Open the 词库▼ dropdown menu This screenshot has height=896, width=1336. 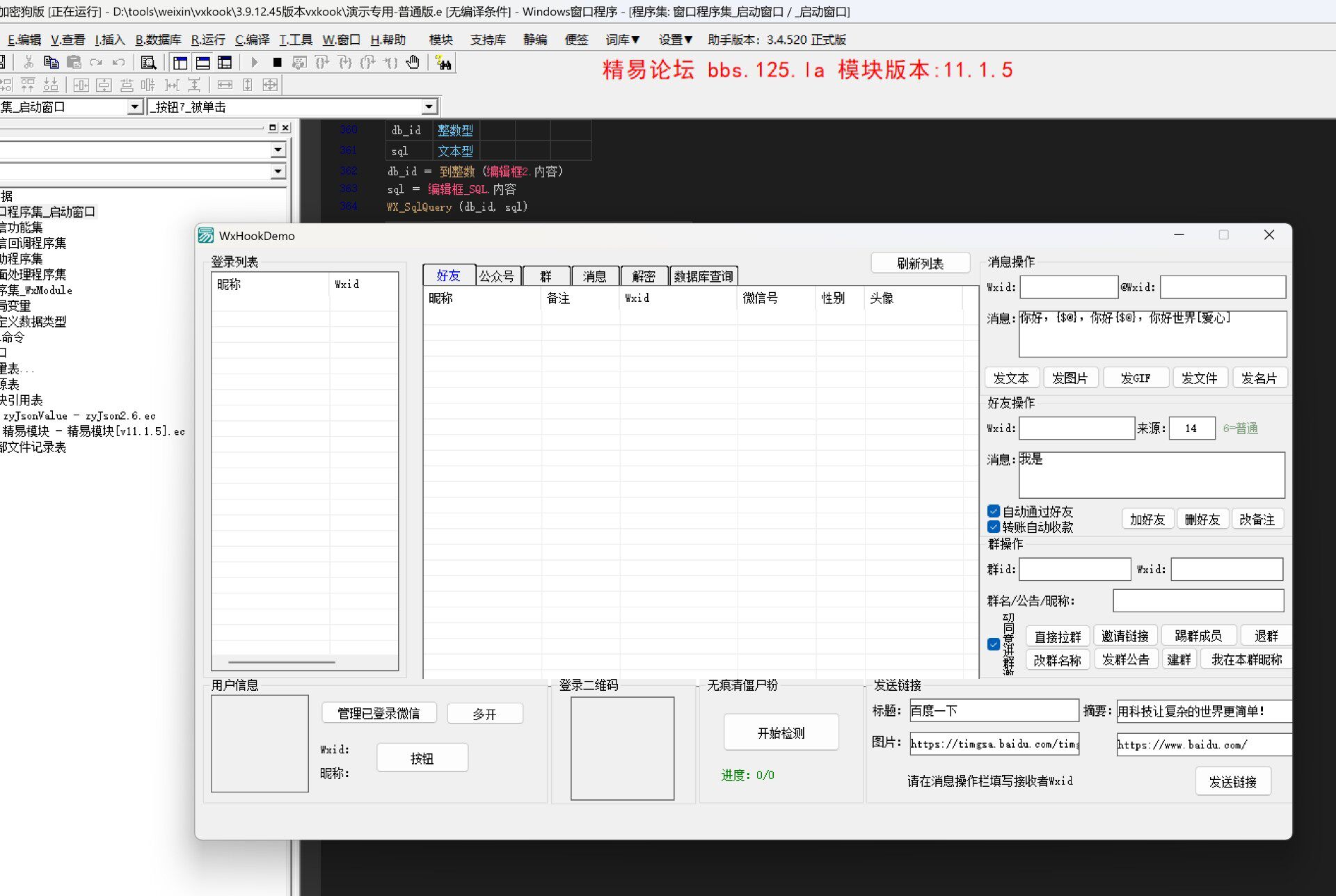622,40
